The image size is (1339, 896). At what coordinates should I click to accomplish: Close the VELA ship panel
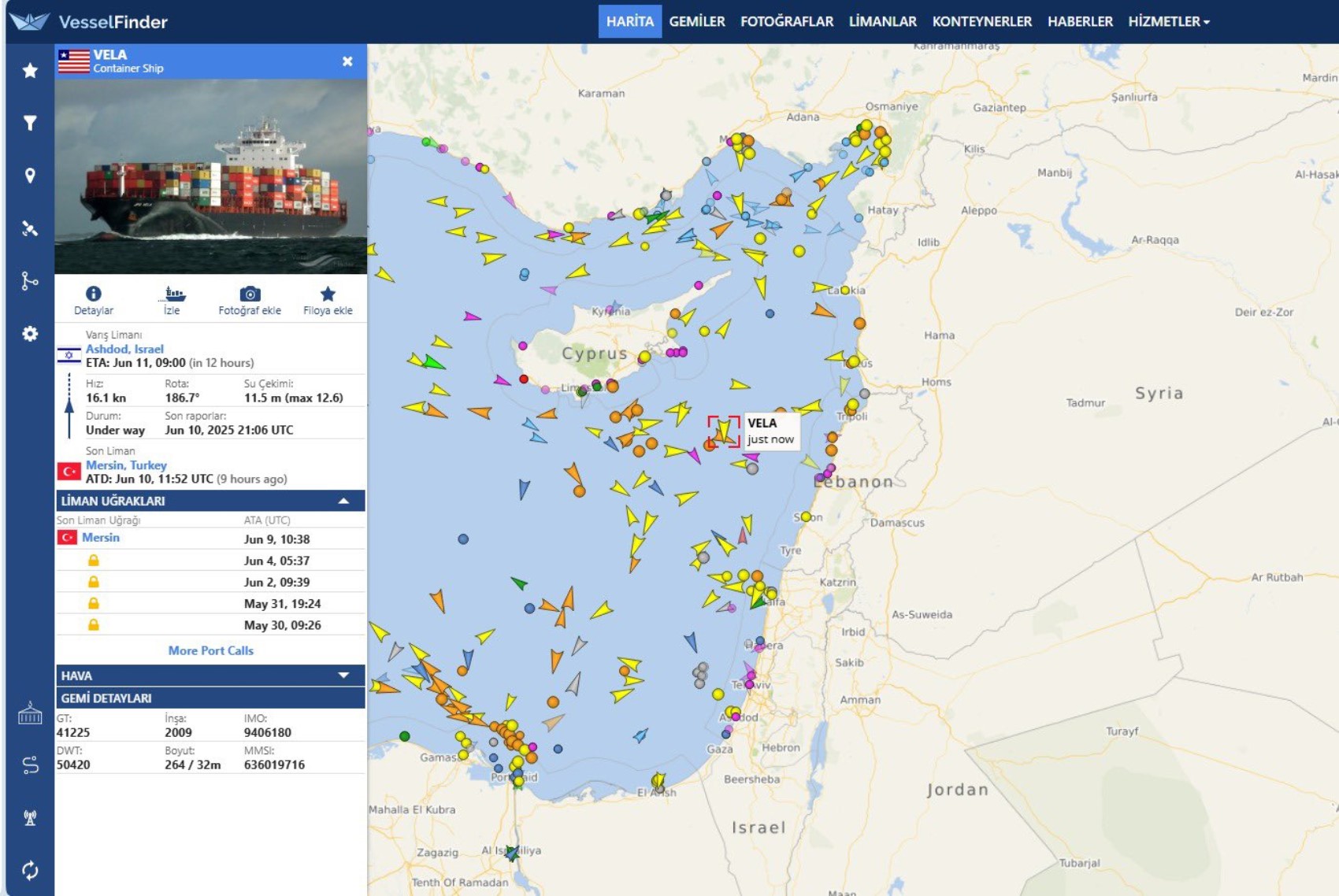coord(347,61)
